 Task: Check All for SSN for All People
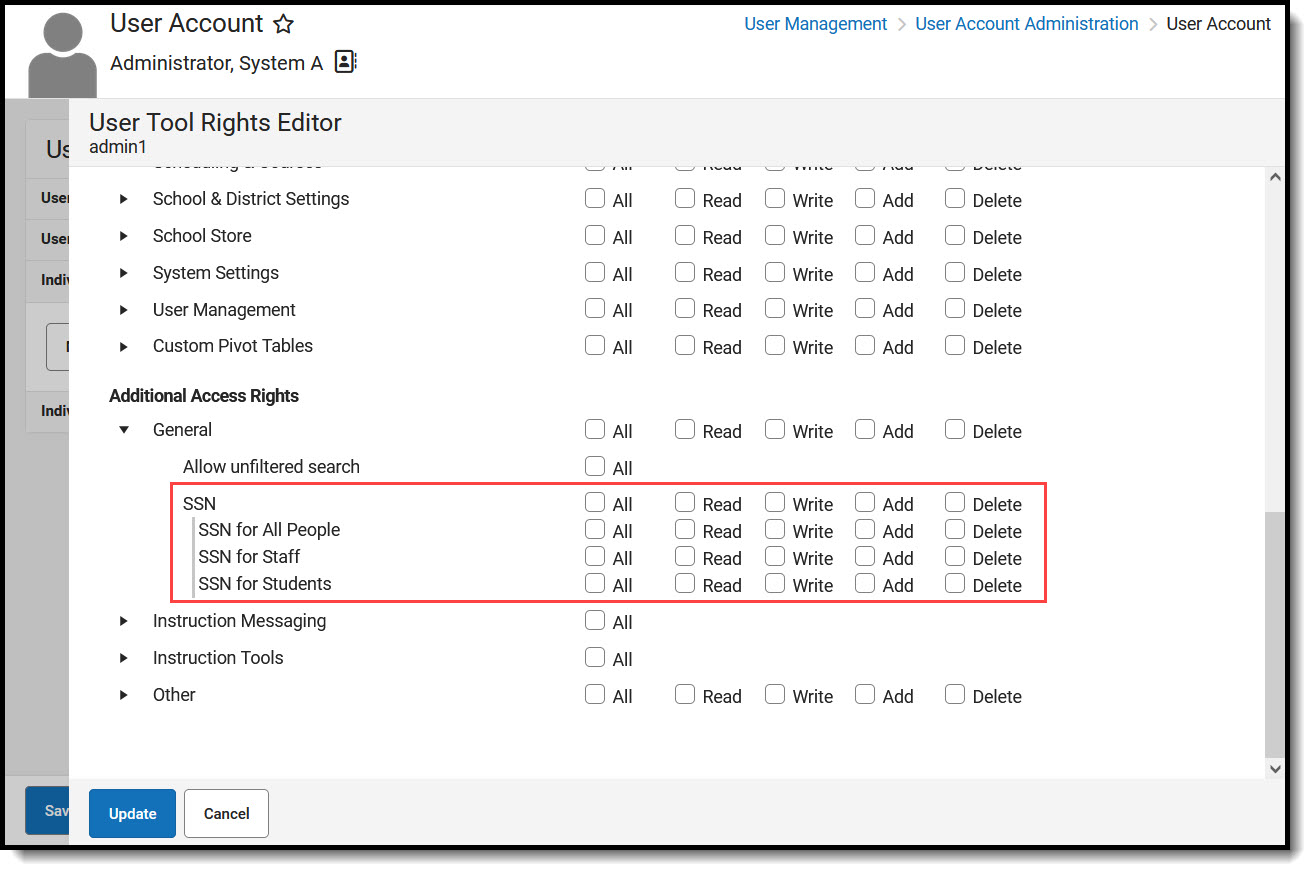595,529
